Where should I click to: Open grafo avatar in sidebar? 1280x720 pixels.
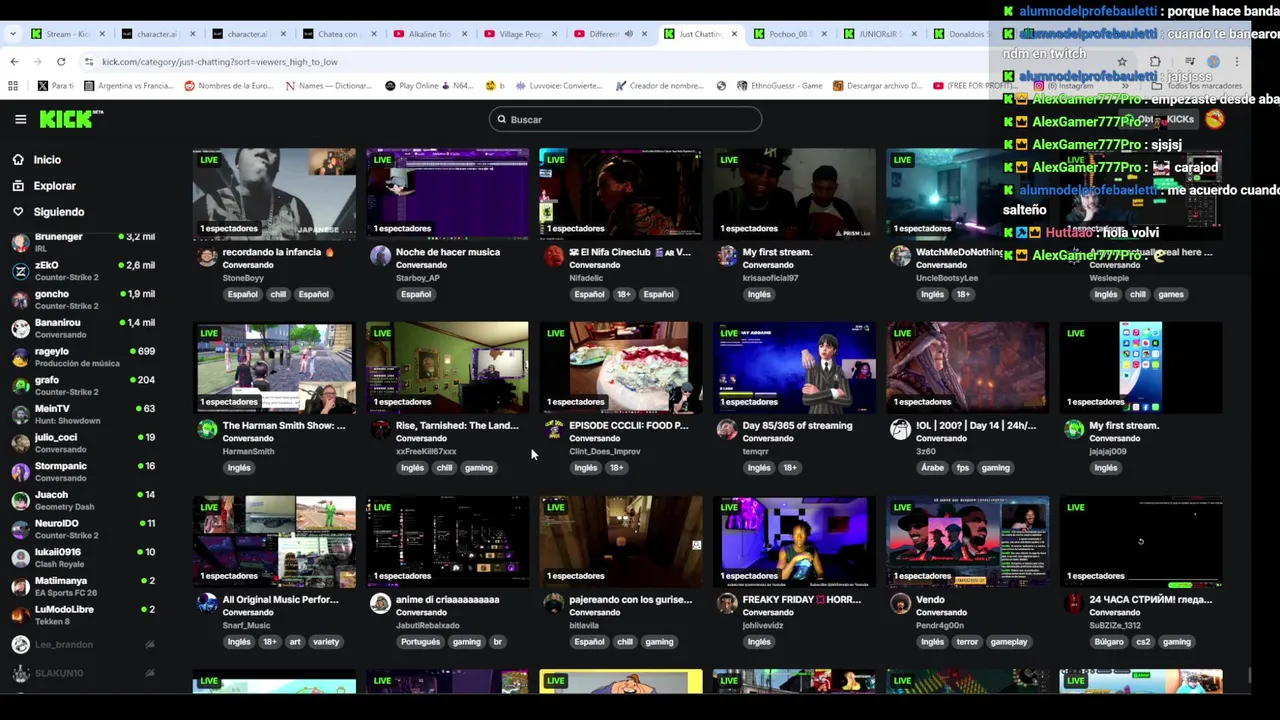(20, 386)
